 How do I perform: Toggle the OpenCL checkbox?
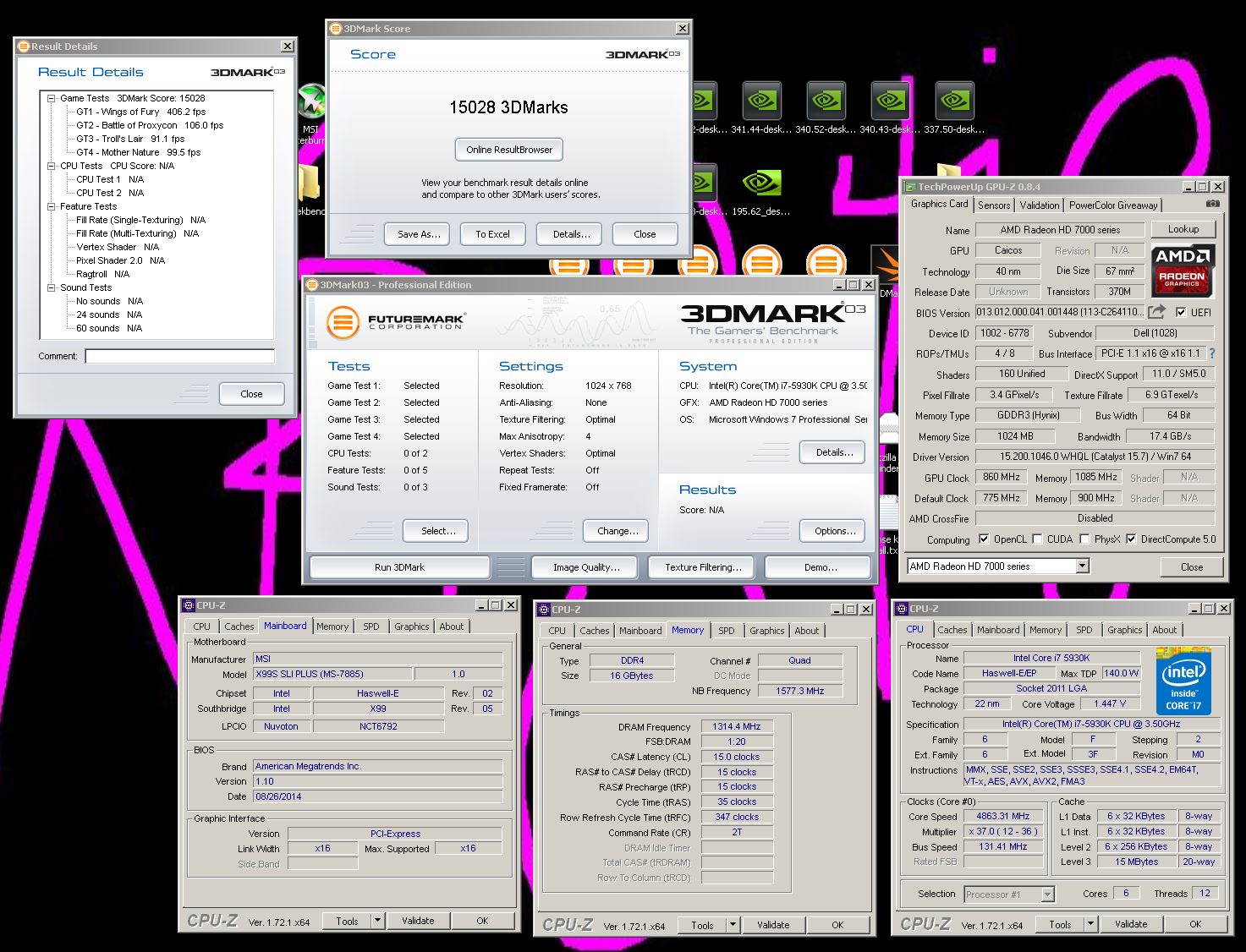[984, 539]
